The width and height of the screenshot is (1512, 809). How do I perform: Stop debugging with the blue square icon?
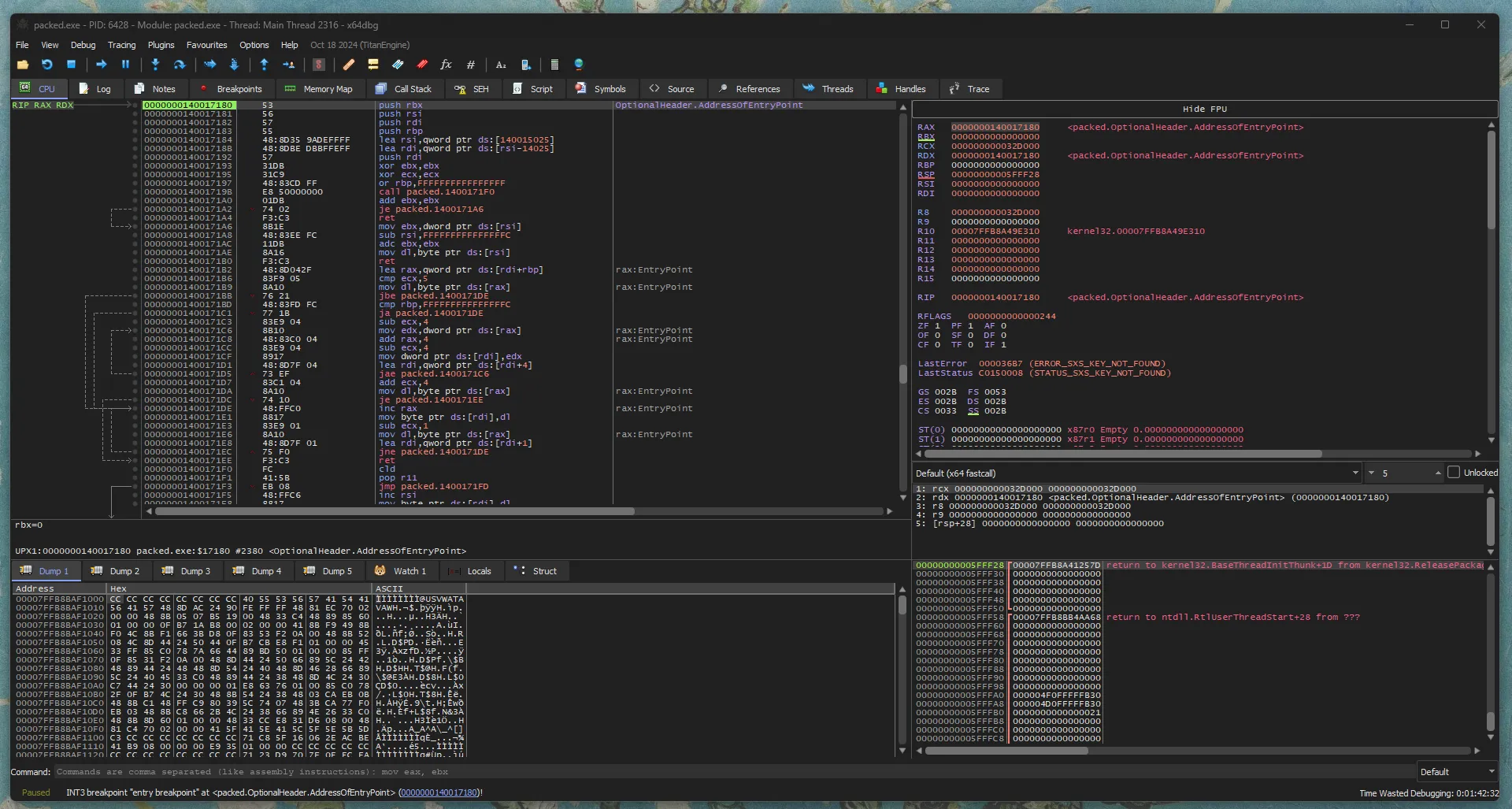(x=71, y=65)
